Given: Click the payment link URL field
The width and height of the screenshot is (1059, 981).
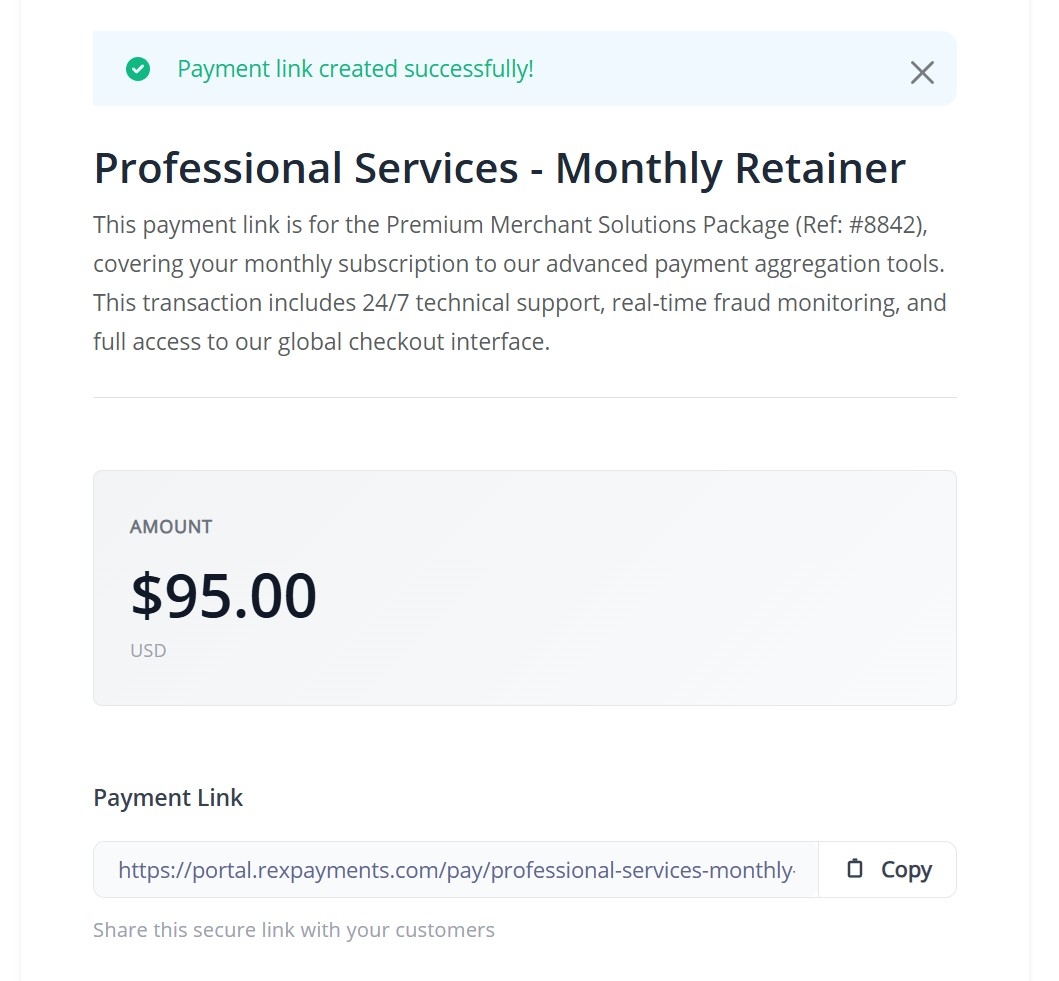Looking at the screenshot, I should point(456,870).
